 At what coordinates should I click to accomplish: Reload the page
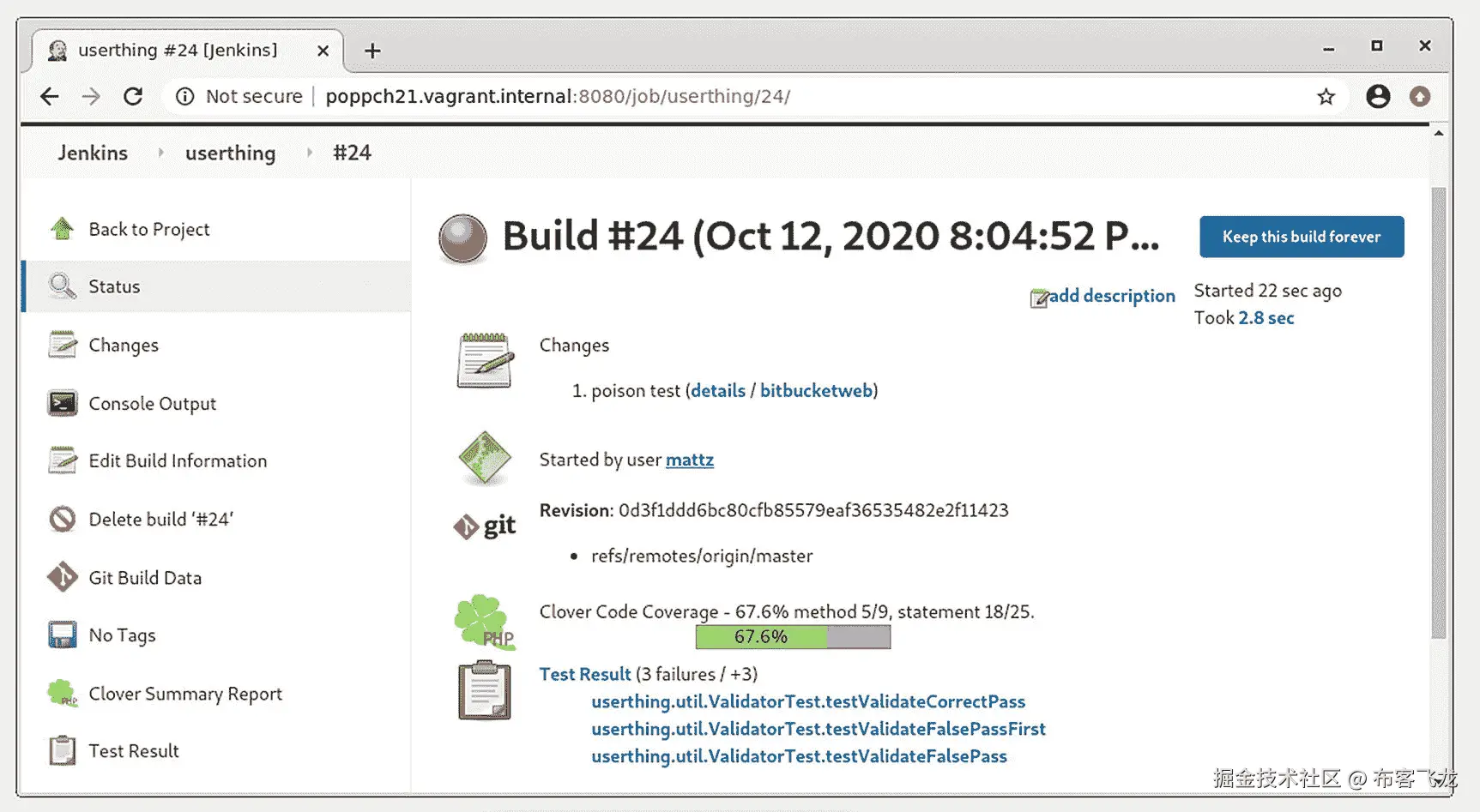tap(133, 97)
